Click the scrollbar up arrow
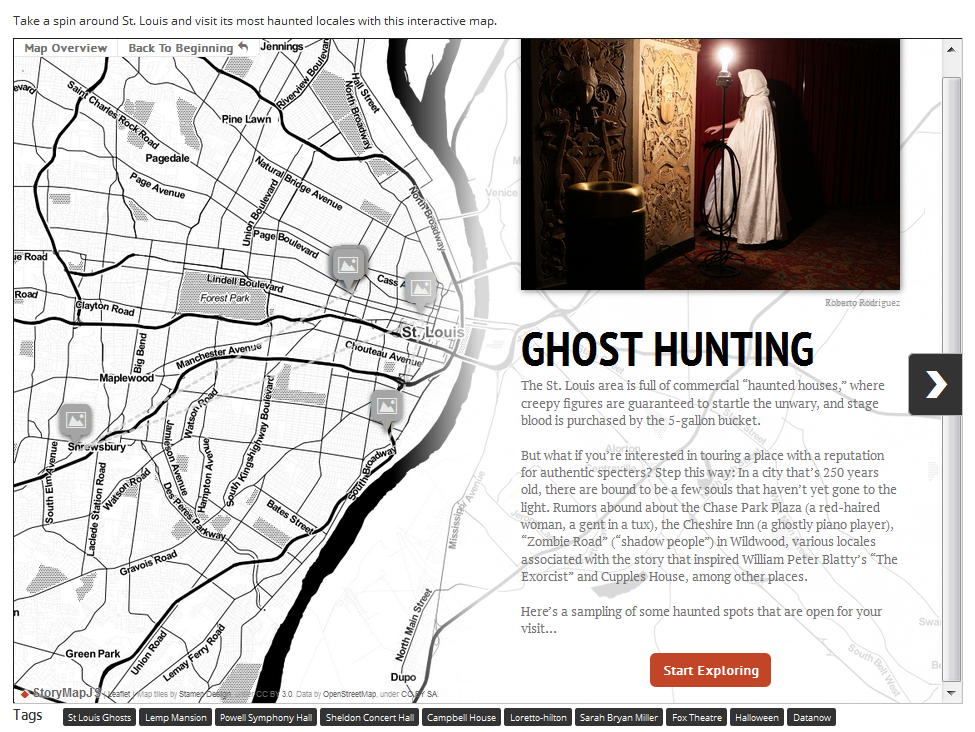 [951, 49]
